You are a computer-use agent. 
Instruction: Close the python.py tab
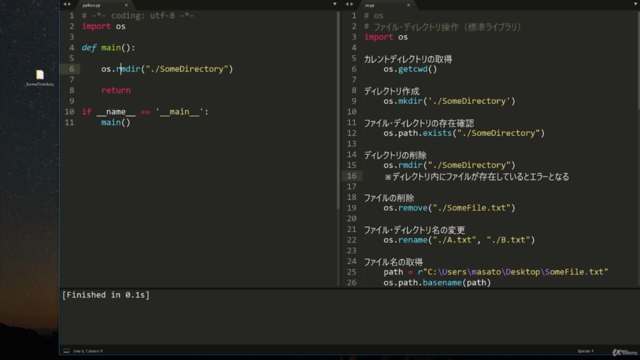126,5
